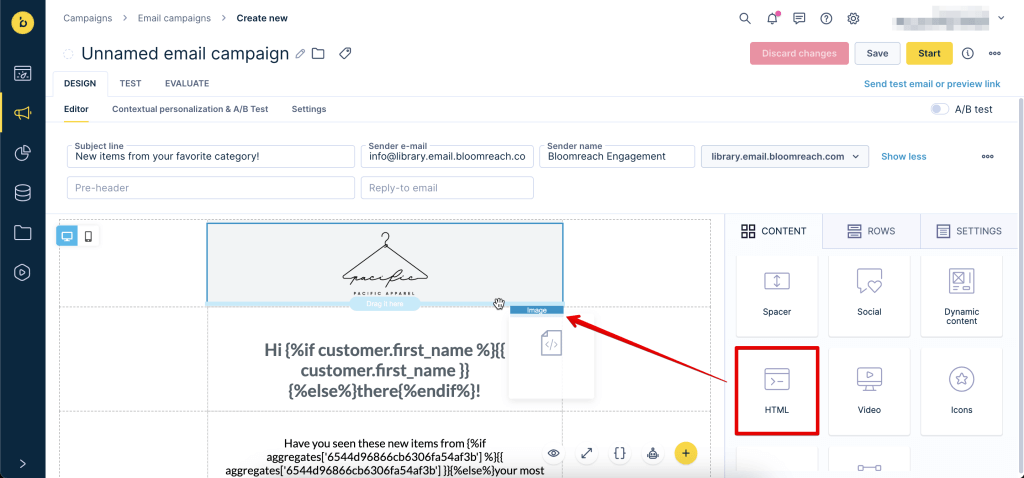This screenshot has height=478, width=1024.
Task: Switch to desktop preview mode
Action: pyautogui.click(x=68, y=236)
